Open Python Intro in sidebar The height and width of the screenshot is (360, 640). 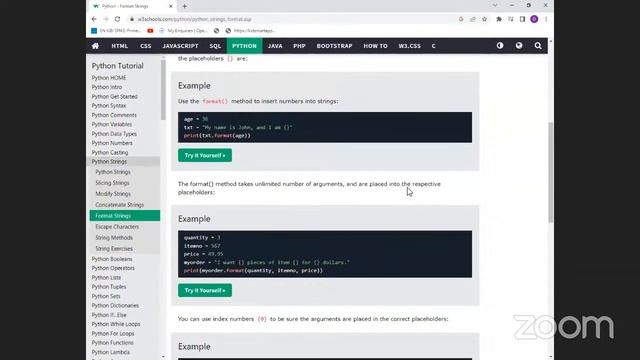coord(107,87)
